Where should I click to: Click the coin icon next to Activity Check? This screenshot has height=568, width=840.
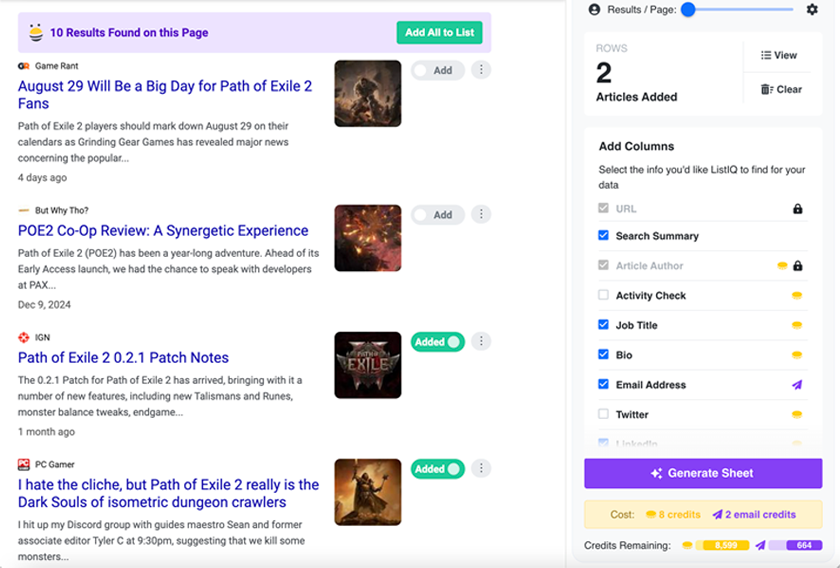[797, 296]
